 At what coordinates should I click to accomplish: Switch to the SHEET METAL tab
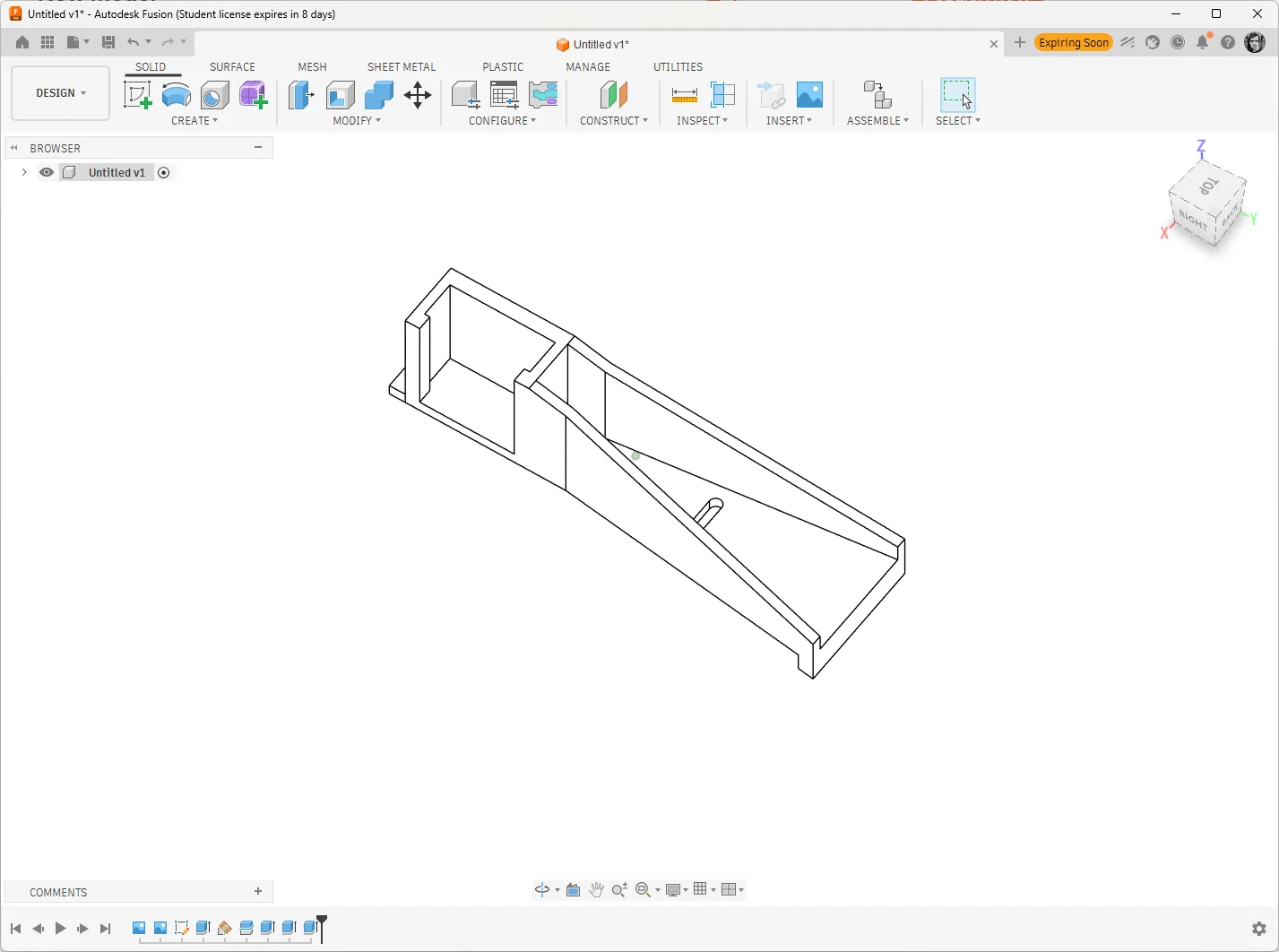[402, 67]
